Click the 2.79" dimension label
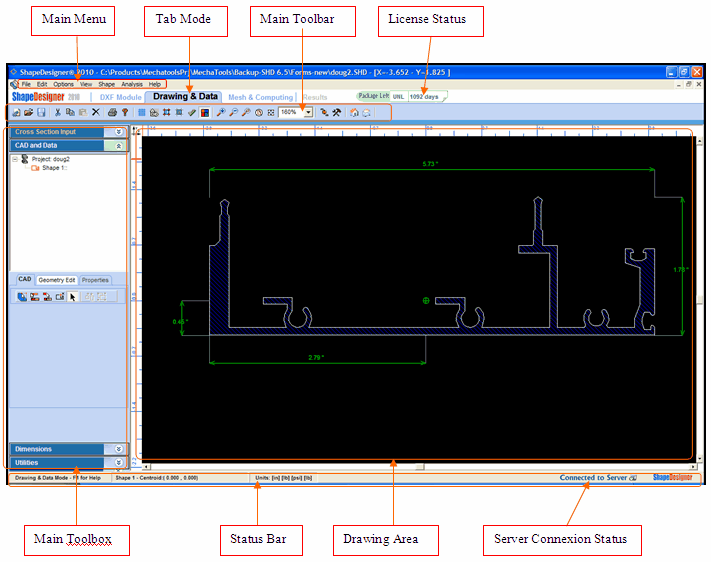 pos(316,357)
